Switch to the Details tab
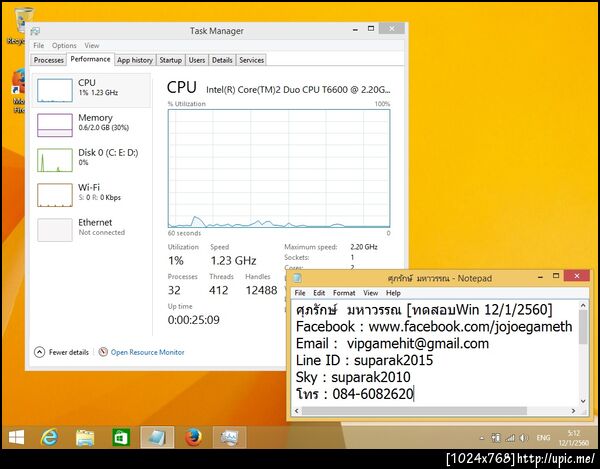 point(222,60)
